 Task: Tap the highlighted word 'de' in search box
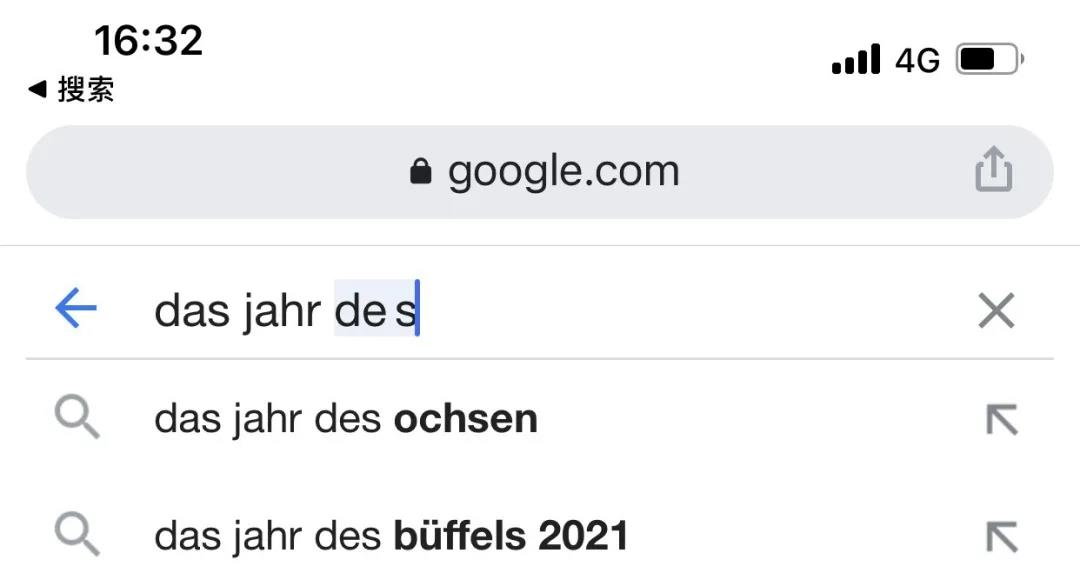click(360, 311)
